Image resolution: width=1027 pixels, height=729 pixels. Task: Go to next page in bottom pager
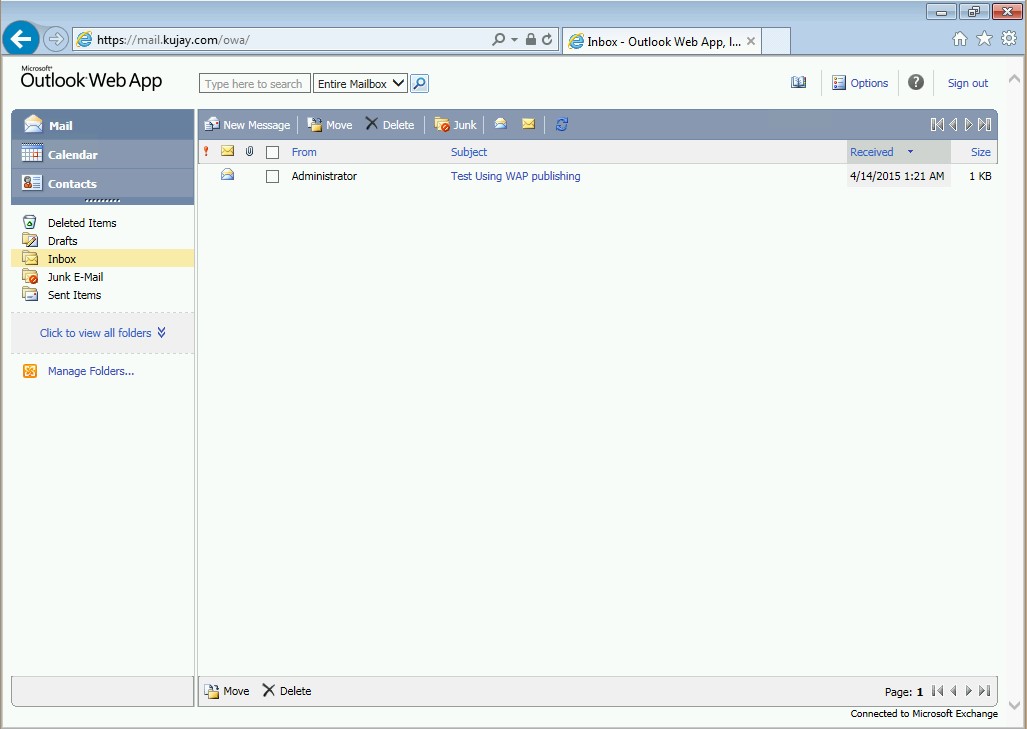pyautogui.click(x=969, y=691)
